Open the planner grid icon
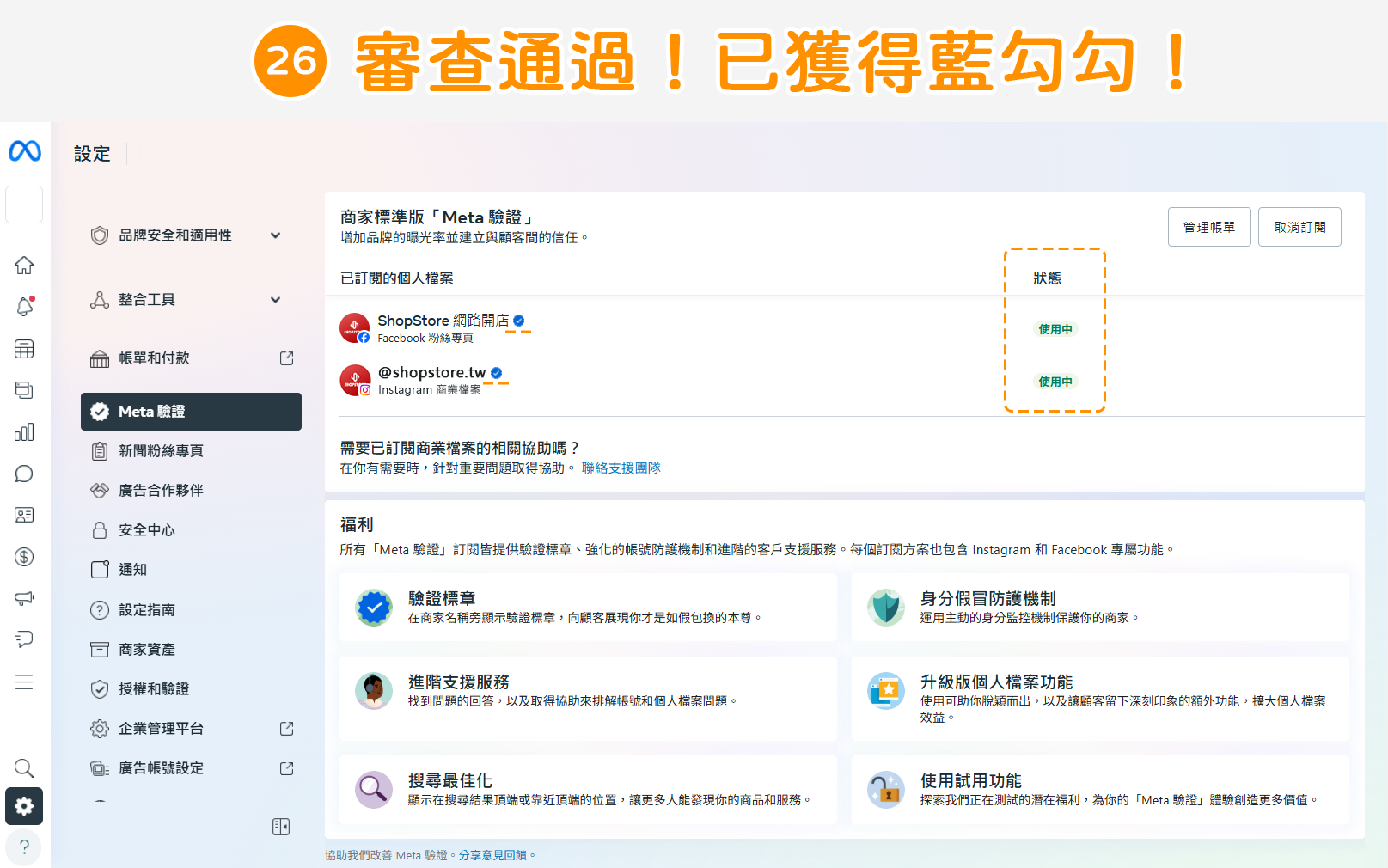 click(24, 349)
